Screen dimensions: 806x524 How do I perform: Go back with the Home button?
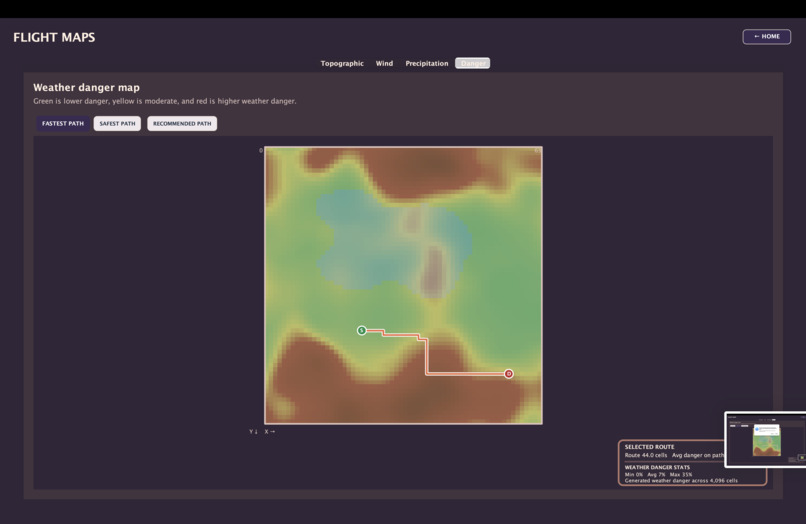[x=766, y=37]
